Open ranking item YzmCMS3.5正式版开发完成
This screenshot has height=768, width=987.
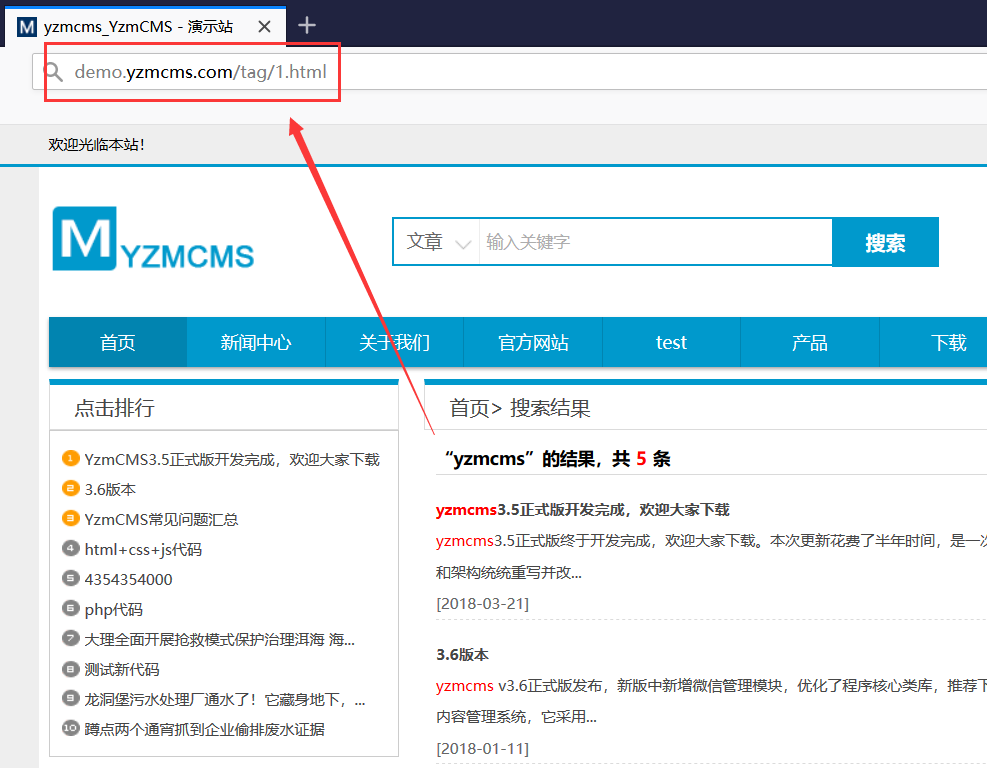[x=232, y=460]
